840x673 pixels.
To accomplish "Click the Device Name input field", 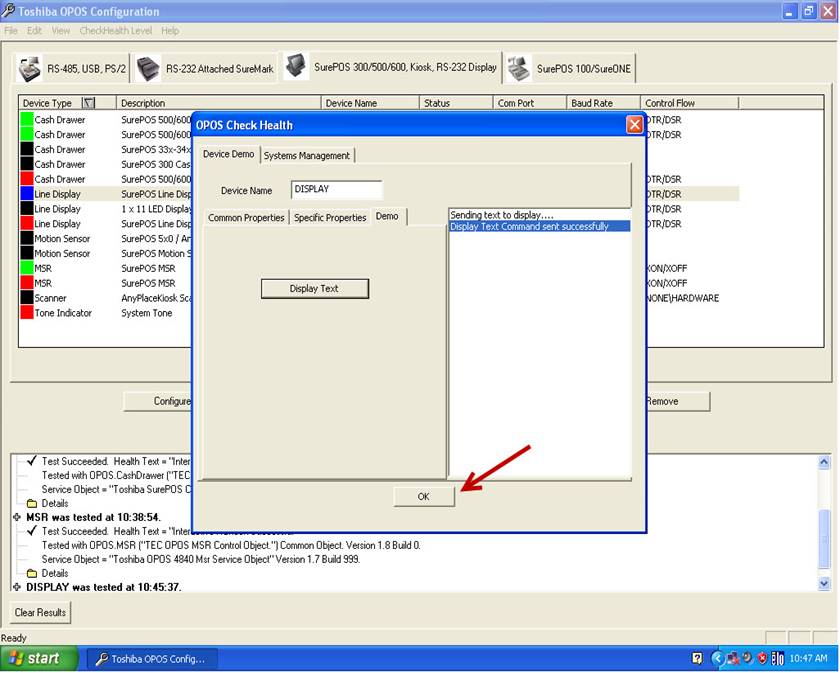I will pos(336,189).
